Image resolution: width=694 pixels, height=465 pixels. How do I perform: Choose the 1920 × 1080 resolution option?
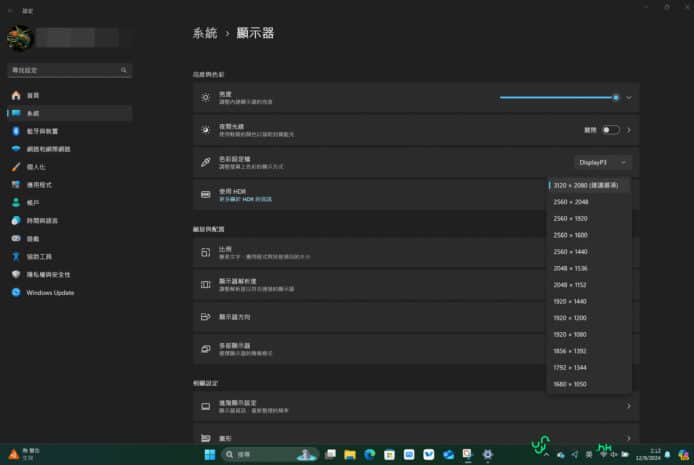click(571, 334)
